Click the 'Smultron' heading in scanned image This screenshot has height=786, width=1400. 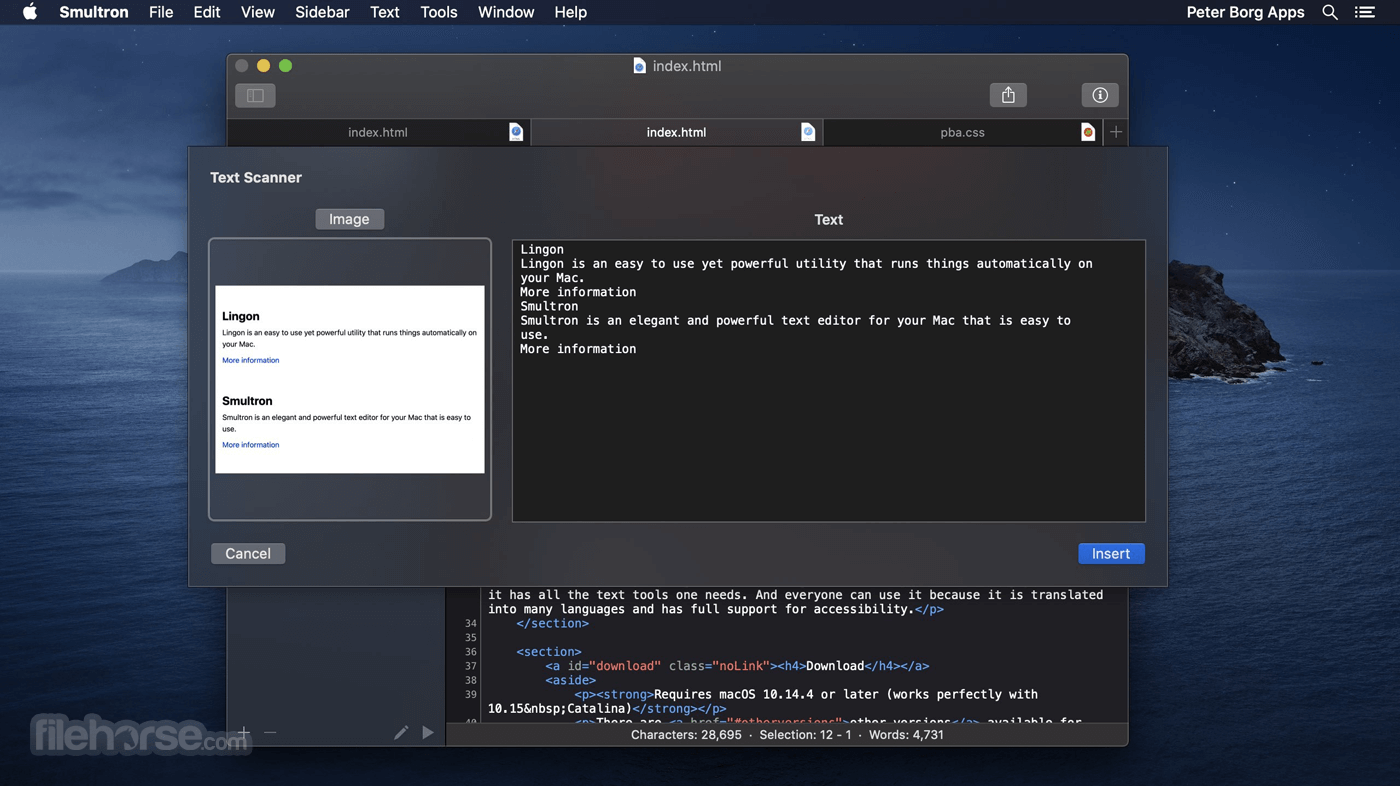(247, 401)
